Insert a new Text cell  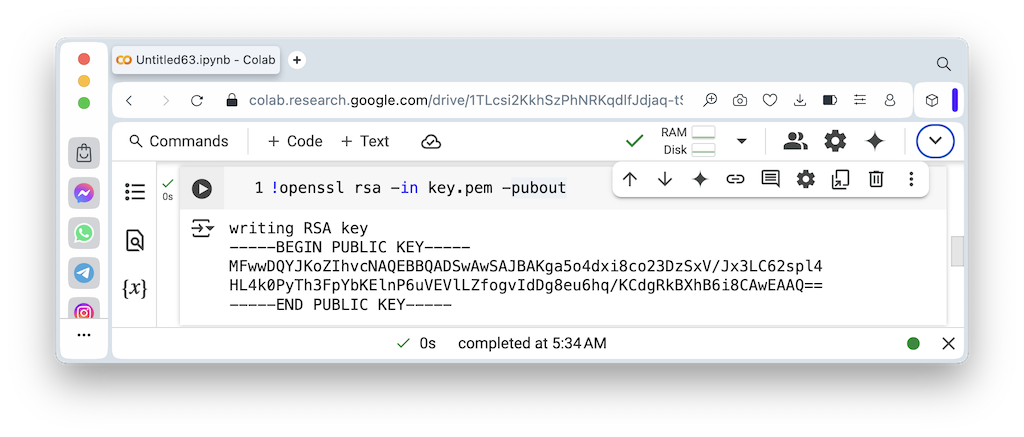[365, 141]
